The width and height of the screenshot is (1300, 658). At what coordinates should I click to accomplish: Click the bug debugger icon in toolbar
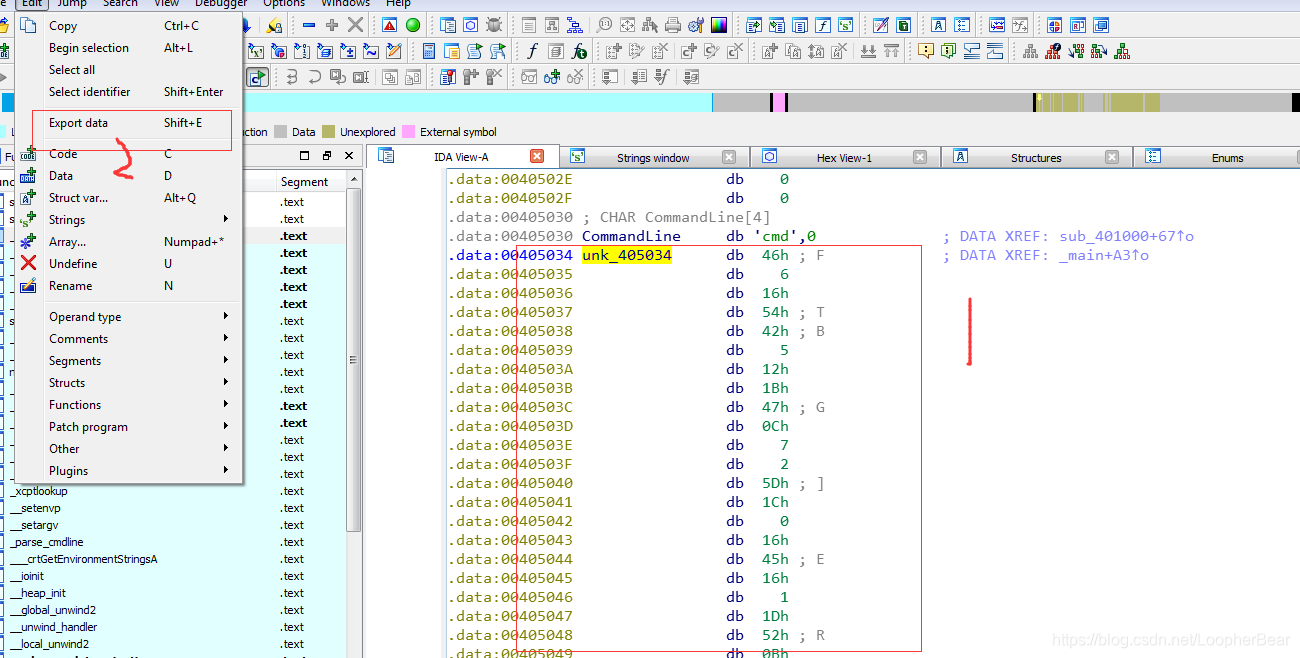493,25
